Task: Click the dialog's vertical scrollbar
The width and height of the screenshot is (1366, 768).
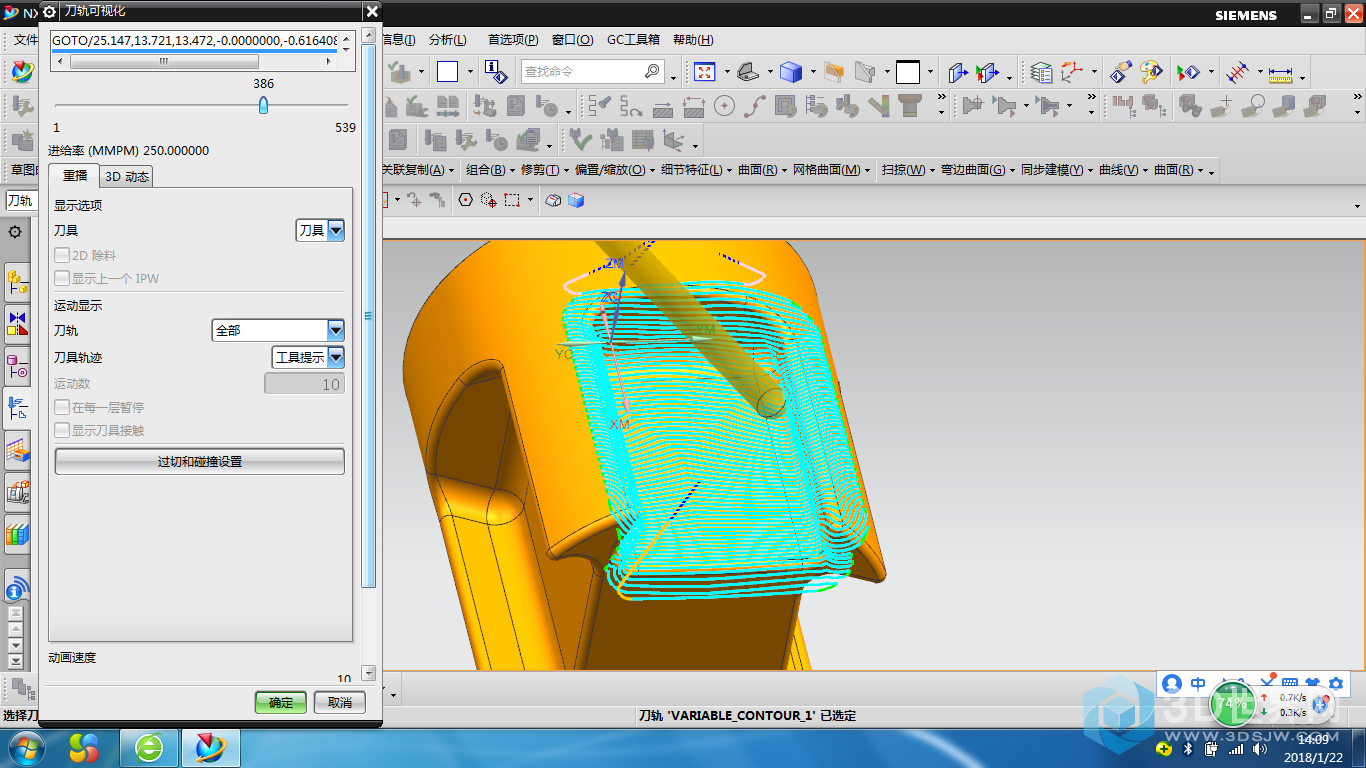Action: pos(368,315)
